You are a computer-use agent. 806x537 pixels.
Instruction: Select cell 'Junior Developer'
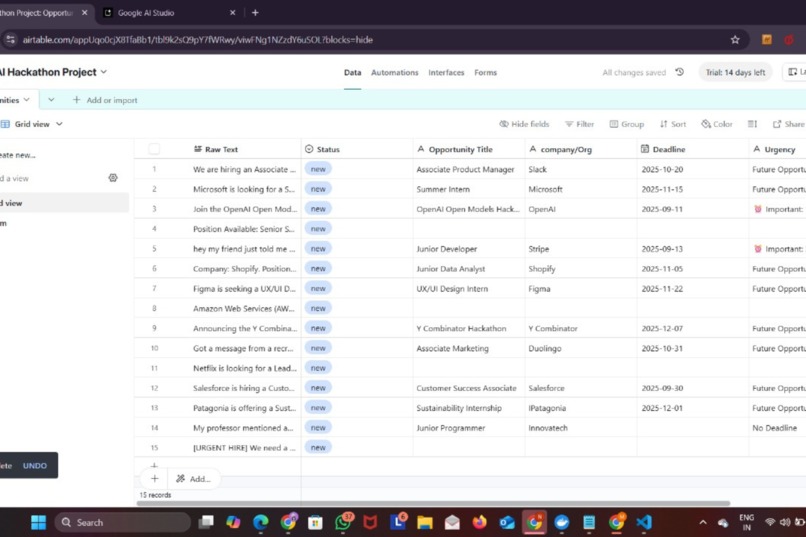[x=469, y=249]
